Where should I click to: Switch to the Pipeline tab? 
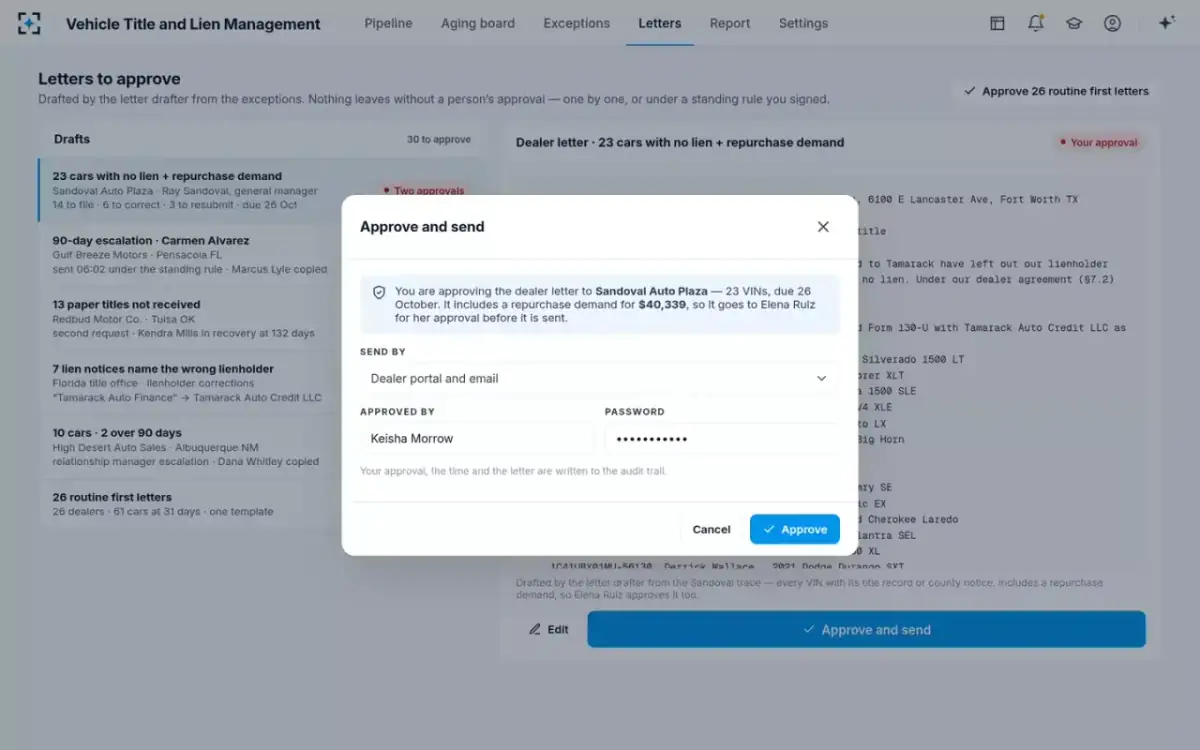388,23
